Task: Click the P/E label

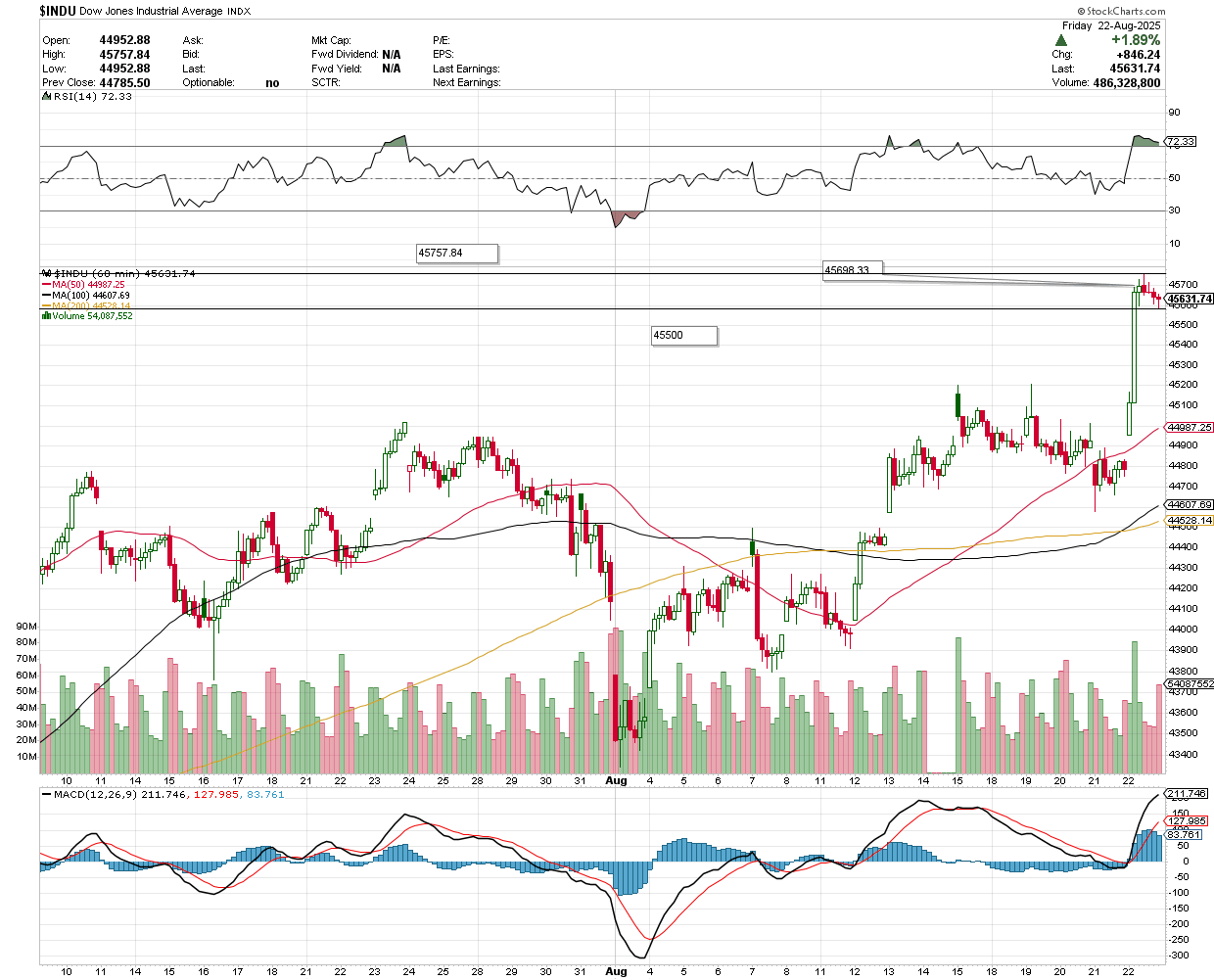Action: tap(441, 41)
